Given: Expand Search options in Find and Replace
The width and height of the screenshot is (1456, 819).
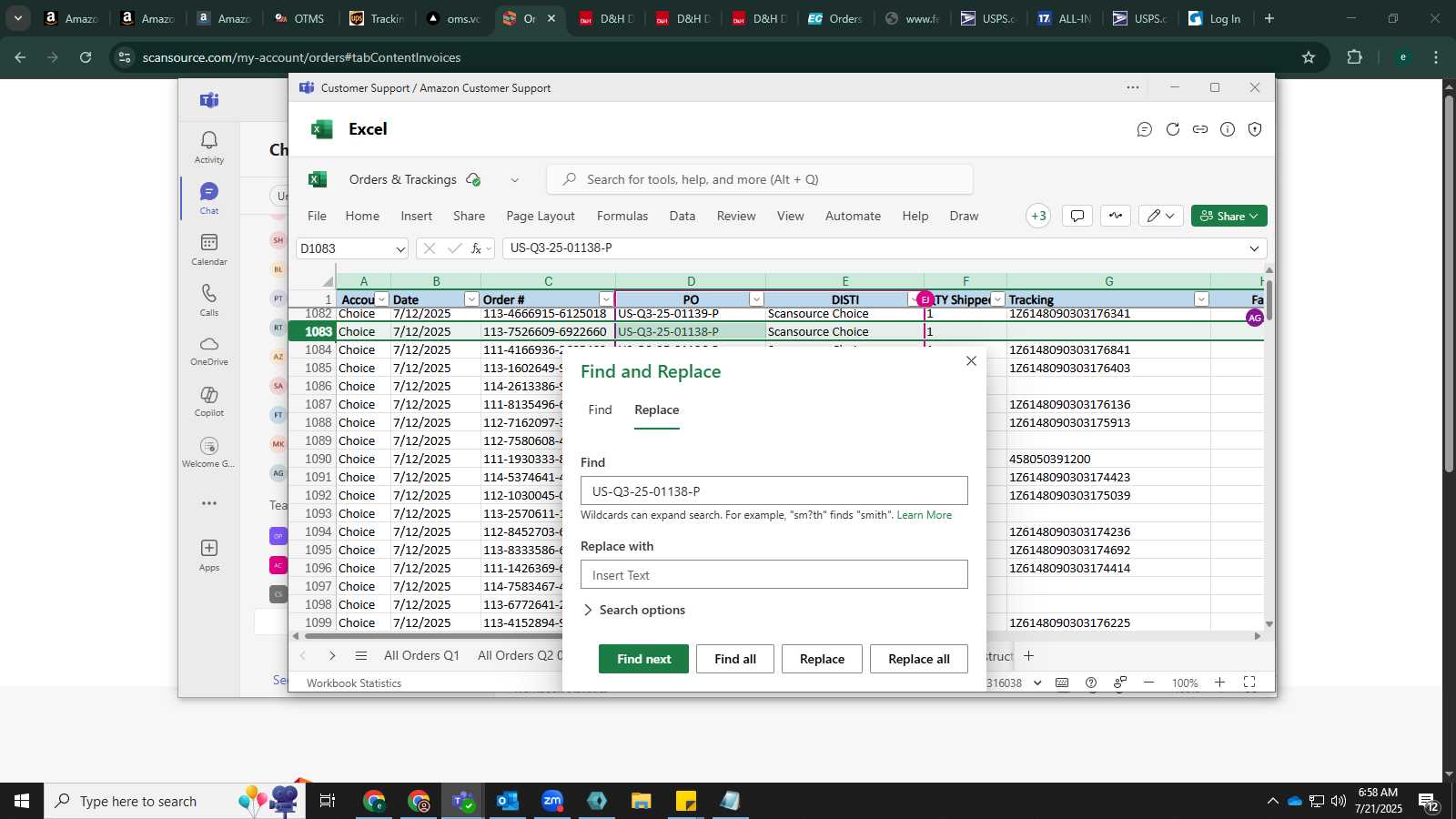Looking at the screenshot, I should [633, 610].
